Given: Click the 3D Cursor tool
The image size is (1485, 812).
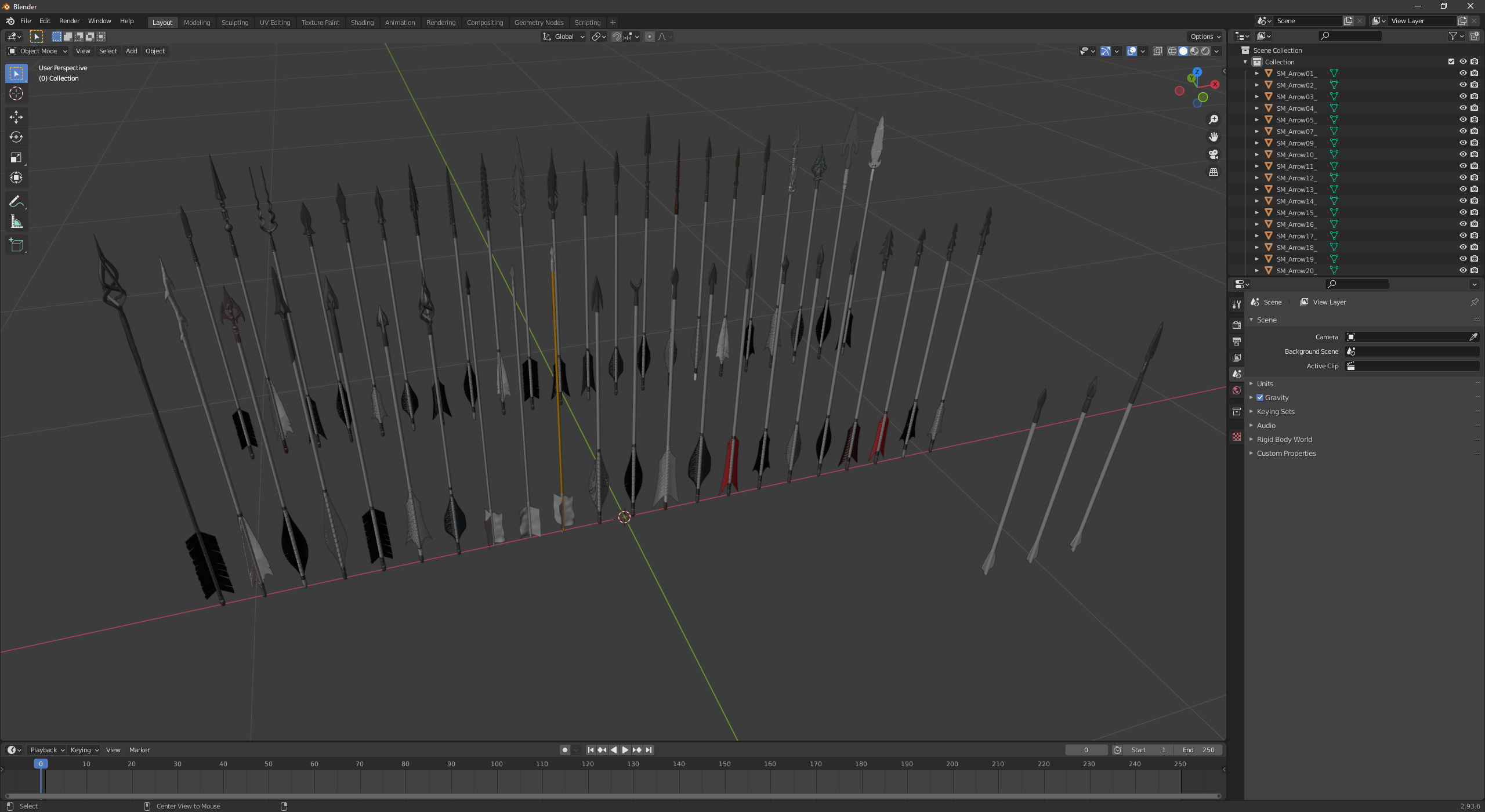Looking at the screenshot, I should [x=16, y=94].
